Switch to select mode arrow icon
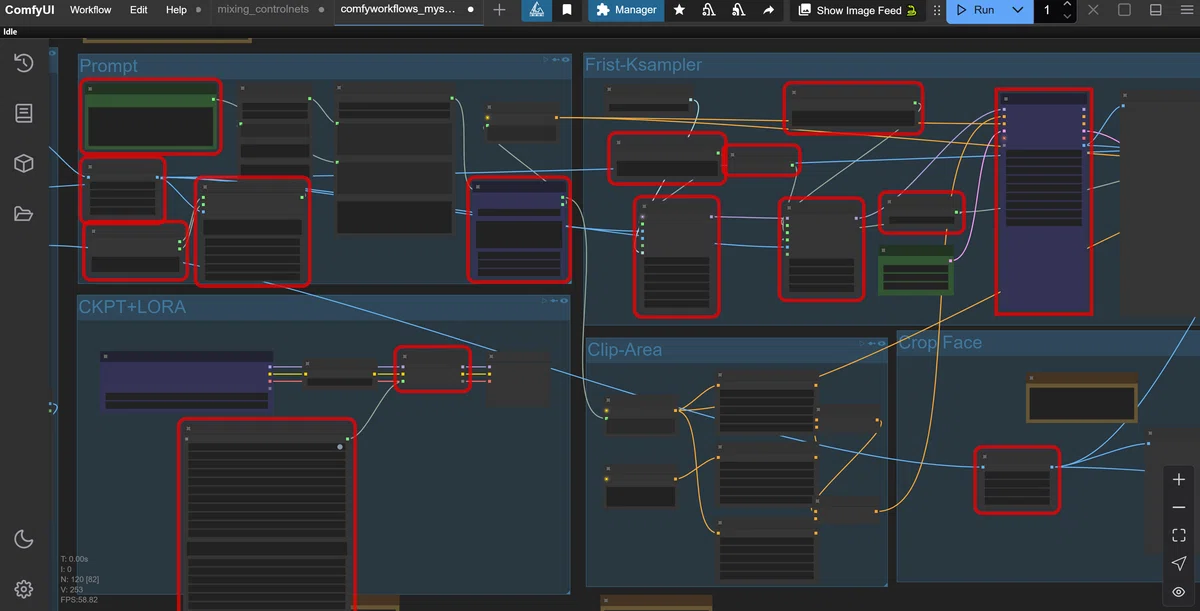This screenshot has height=611, width=1200. 1179,564
